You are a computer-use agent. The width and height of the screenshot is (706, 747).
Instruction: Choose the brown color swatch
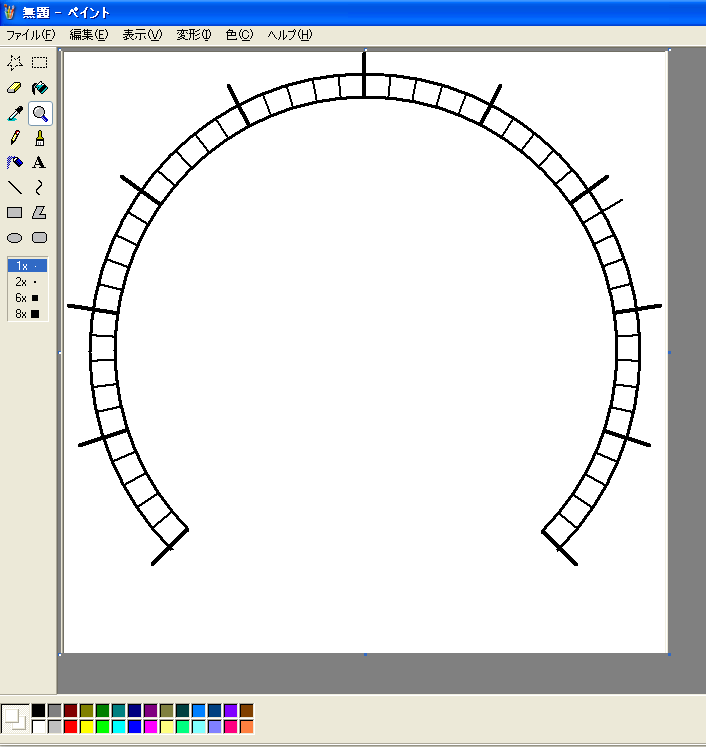pos(246,711)
